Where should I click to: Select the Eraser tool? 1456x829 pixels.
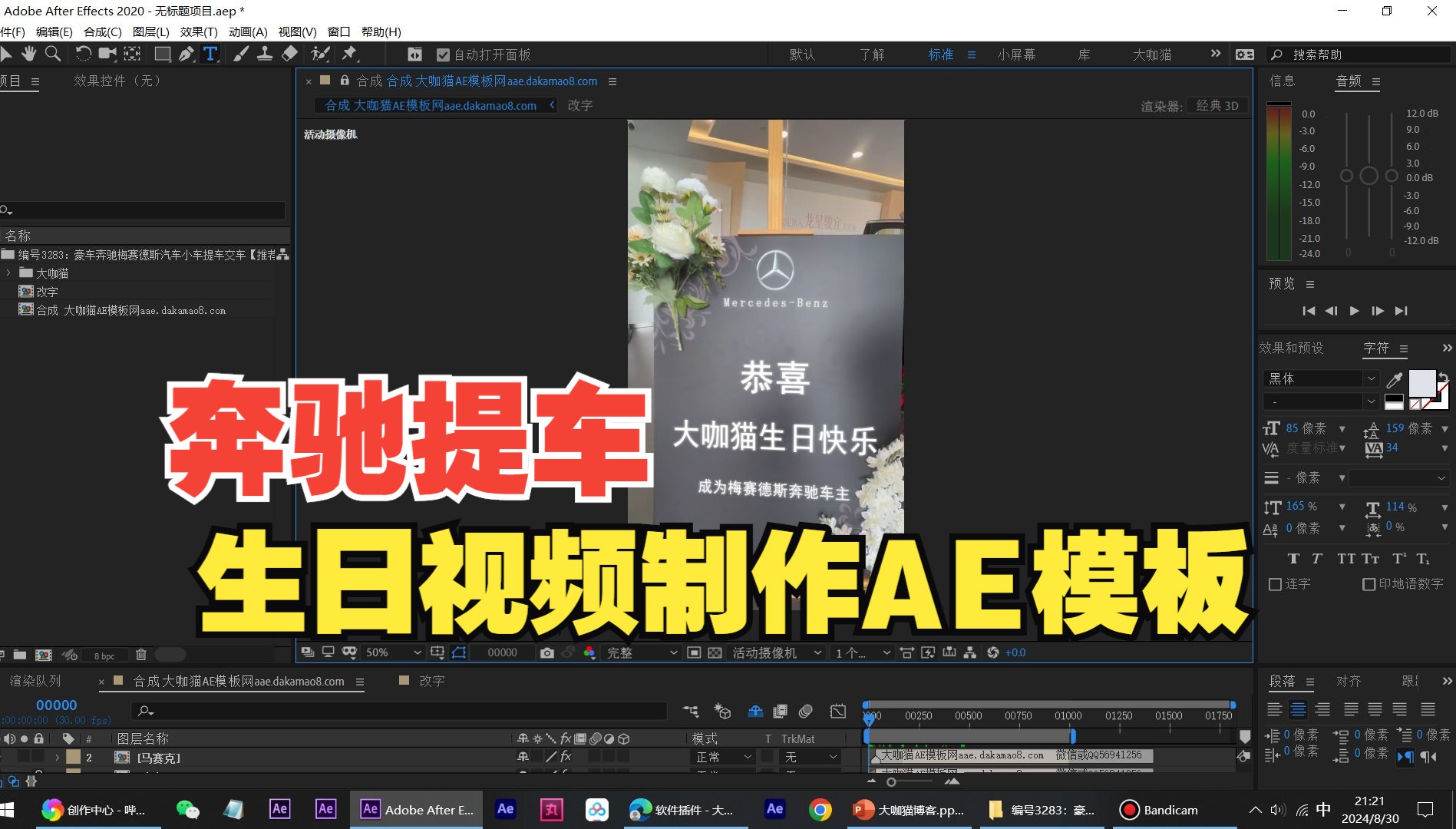289,54
